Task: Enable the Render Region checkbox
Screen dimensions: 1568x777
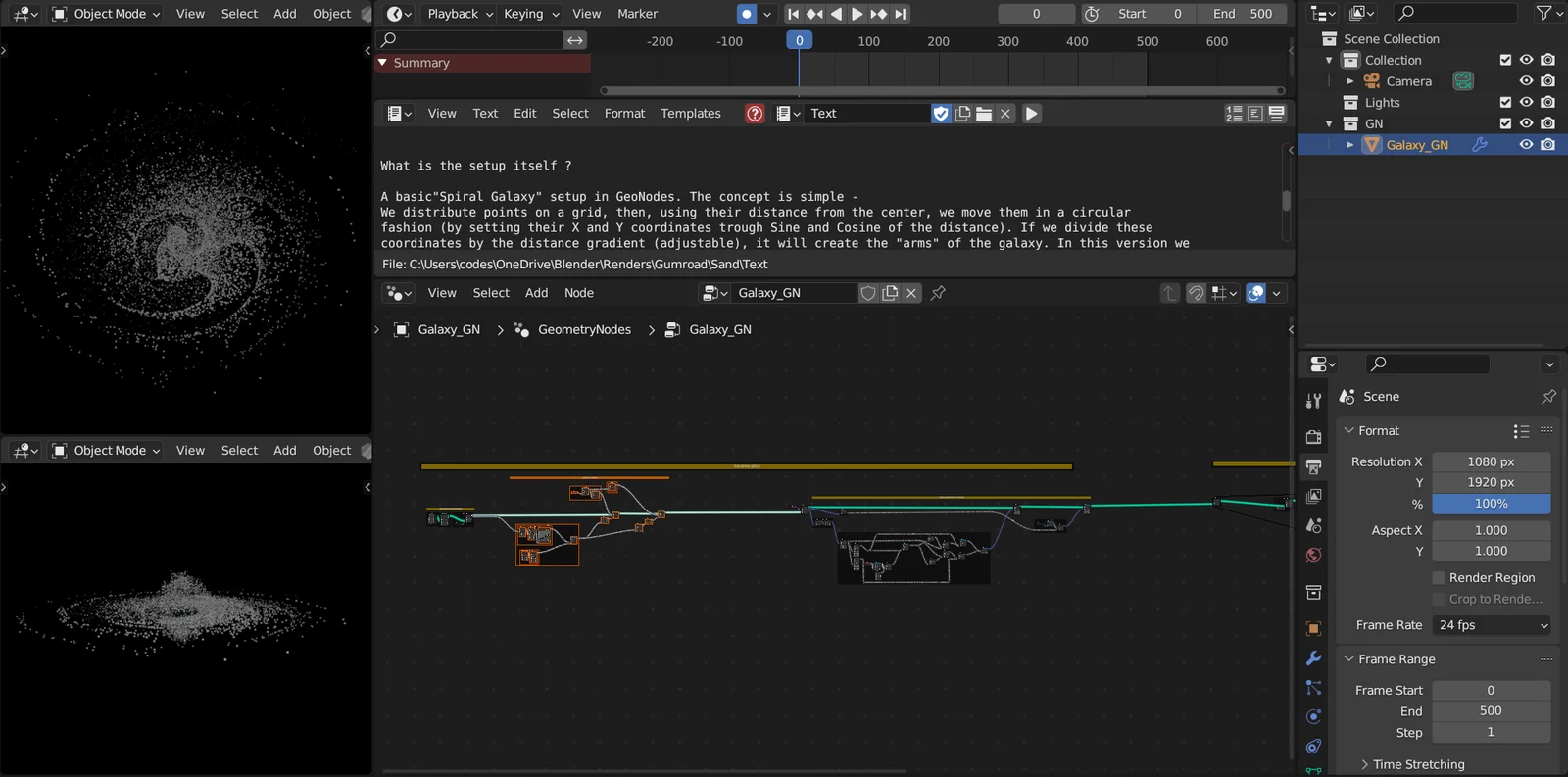Action: (x=1440, y=578)
